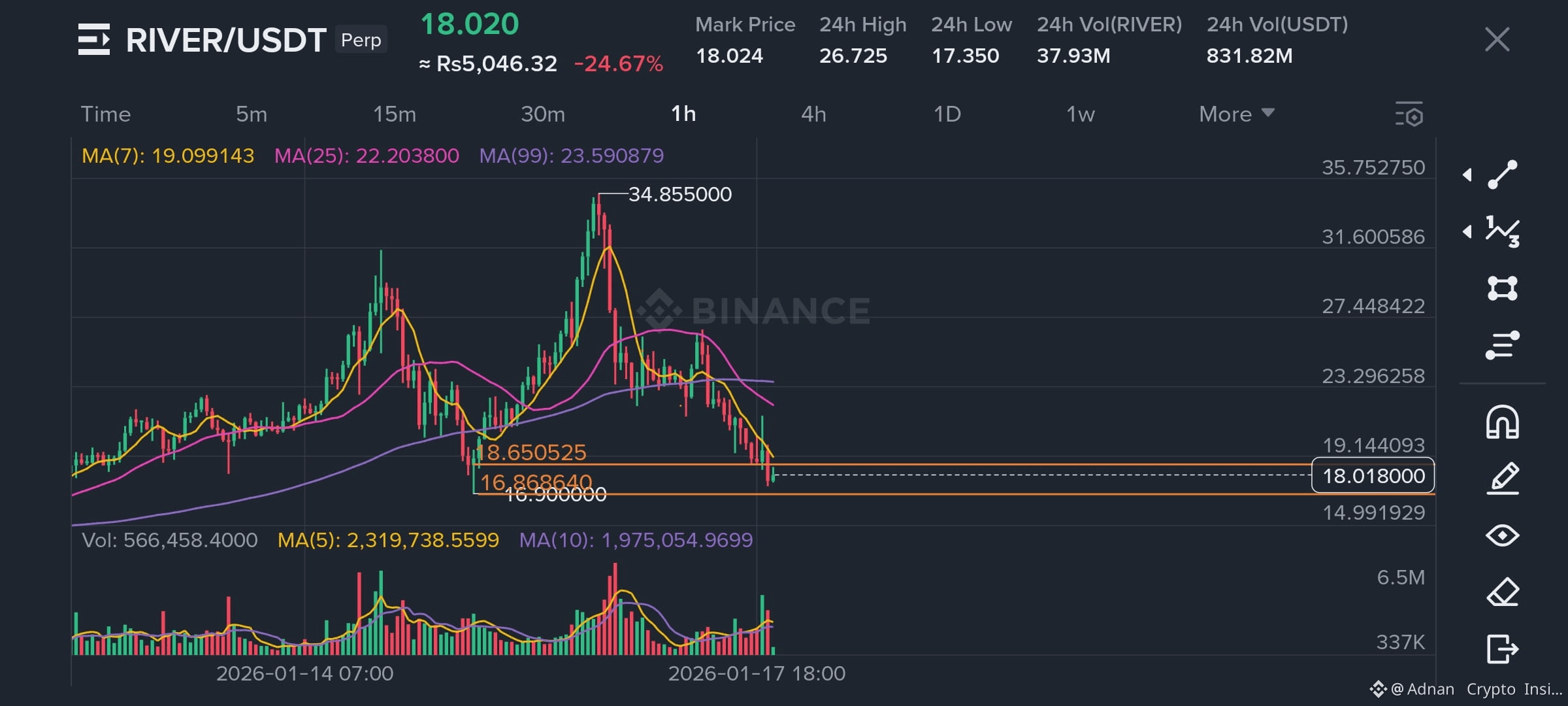Open the chart indicator settings icon

1409,114
